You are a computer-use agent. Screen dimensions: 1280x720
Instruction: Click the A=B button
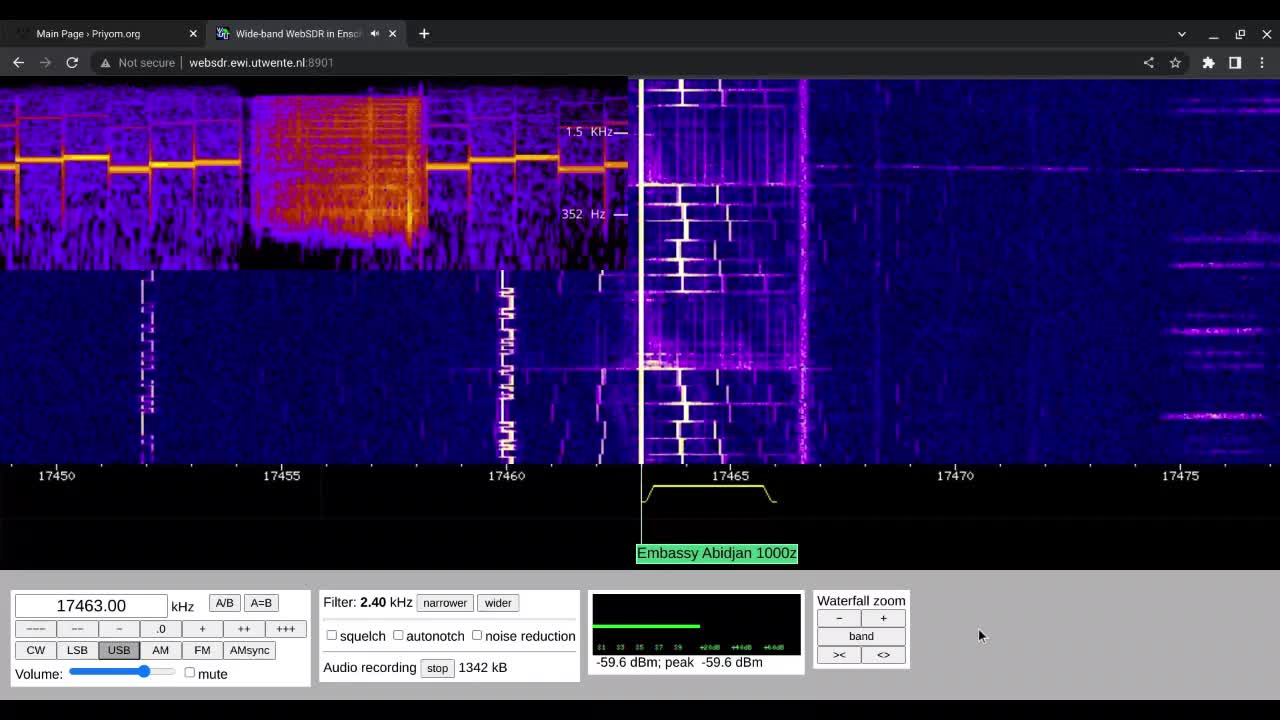pyautogui.click(x=261, y=603)
